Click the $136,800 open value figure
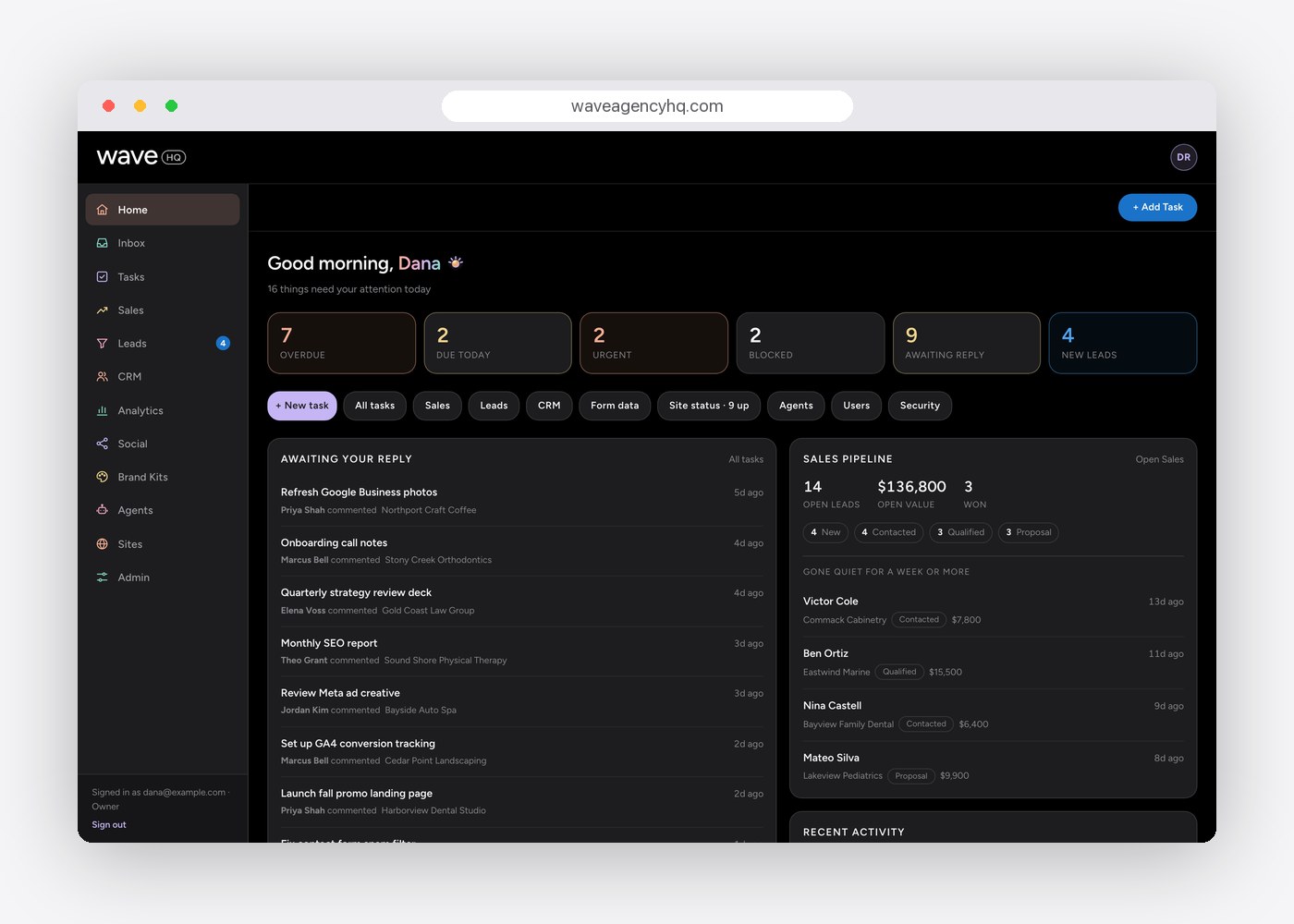This screenshot has height=924, width=1294. (911, 487)
